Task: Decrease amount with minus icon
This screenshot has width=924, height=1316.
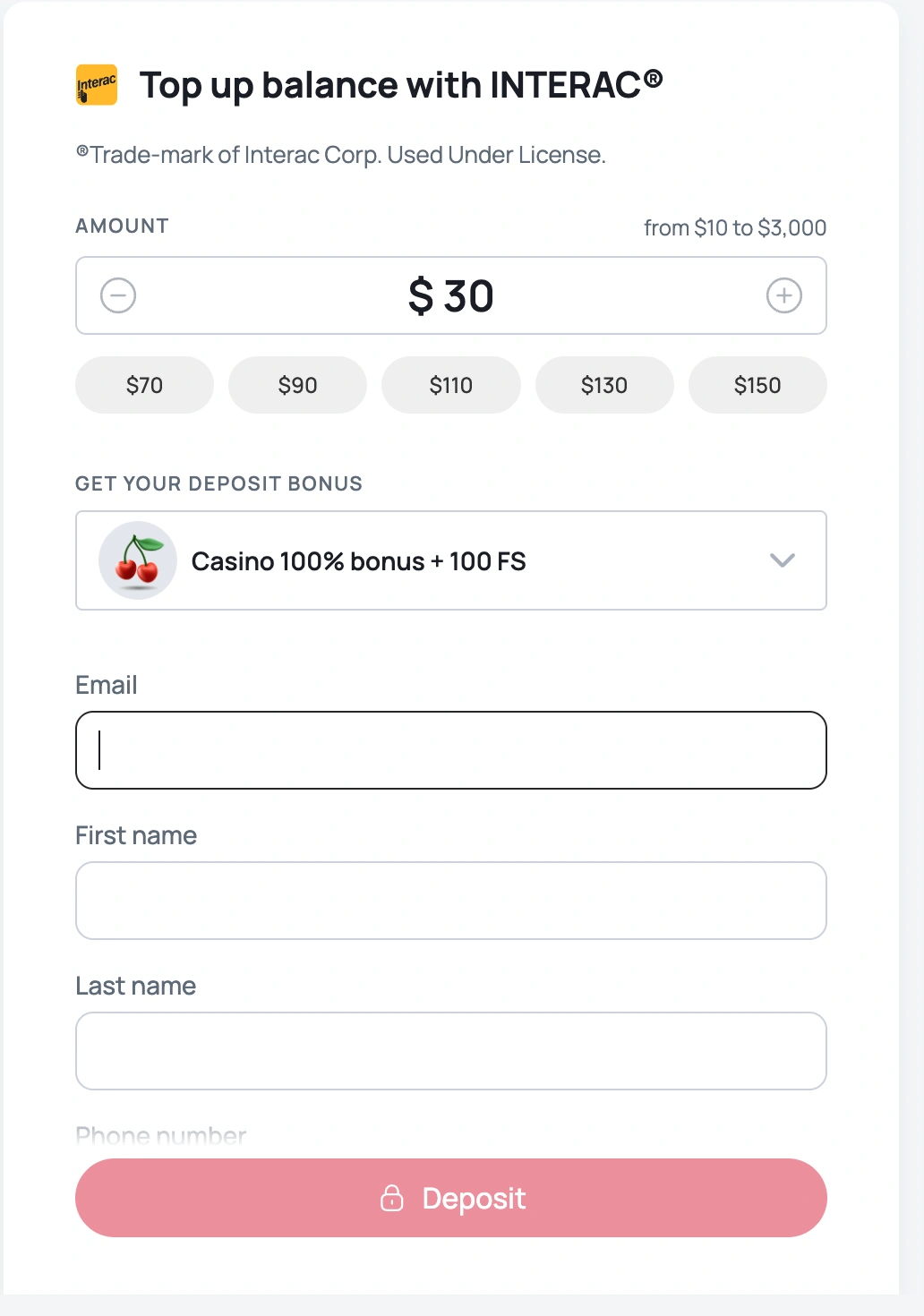Action: tap(118, 295)
